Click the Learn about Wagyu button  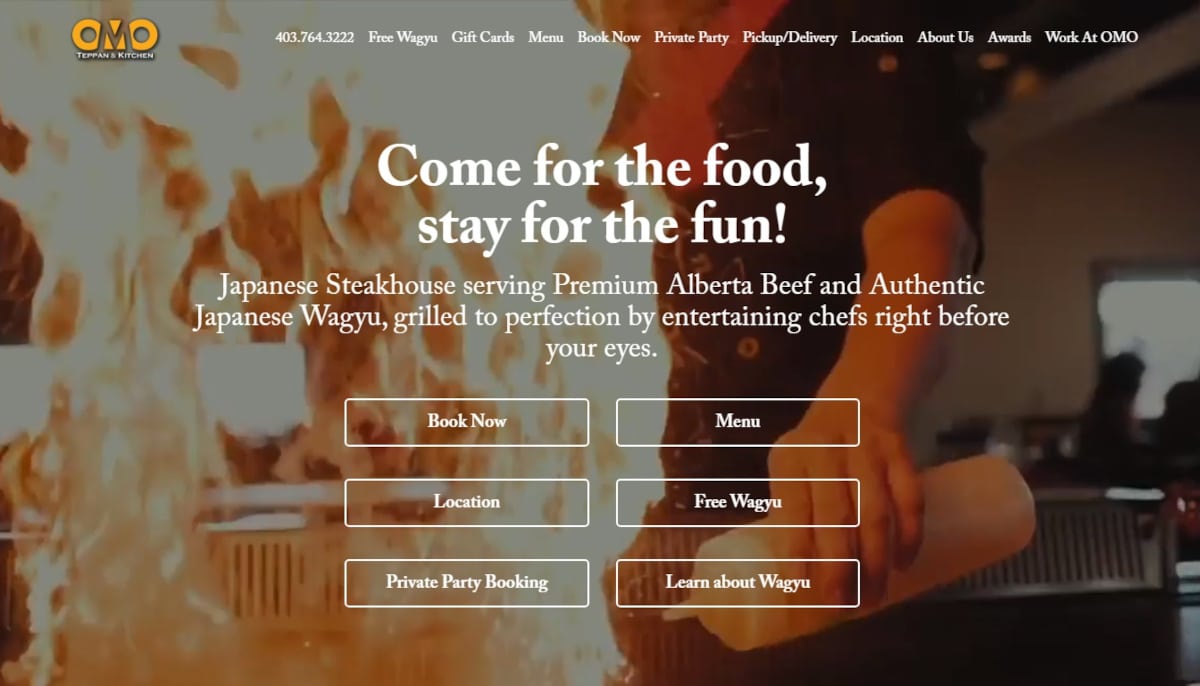pos(738,583)
